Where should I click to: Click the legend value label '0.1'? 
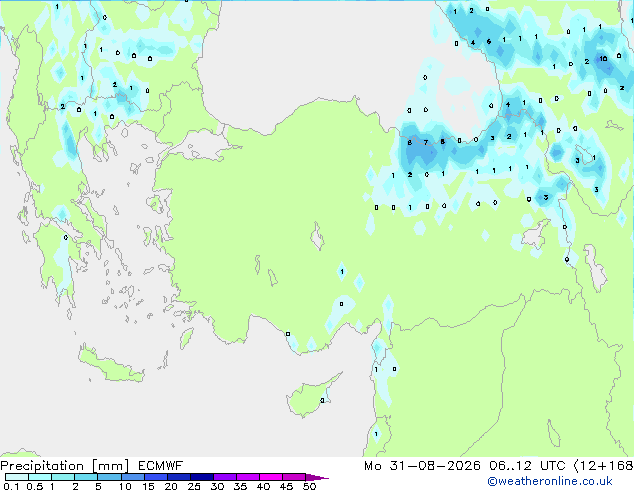click(x=11, y=486)
